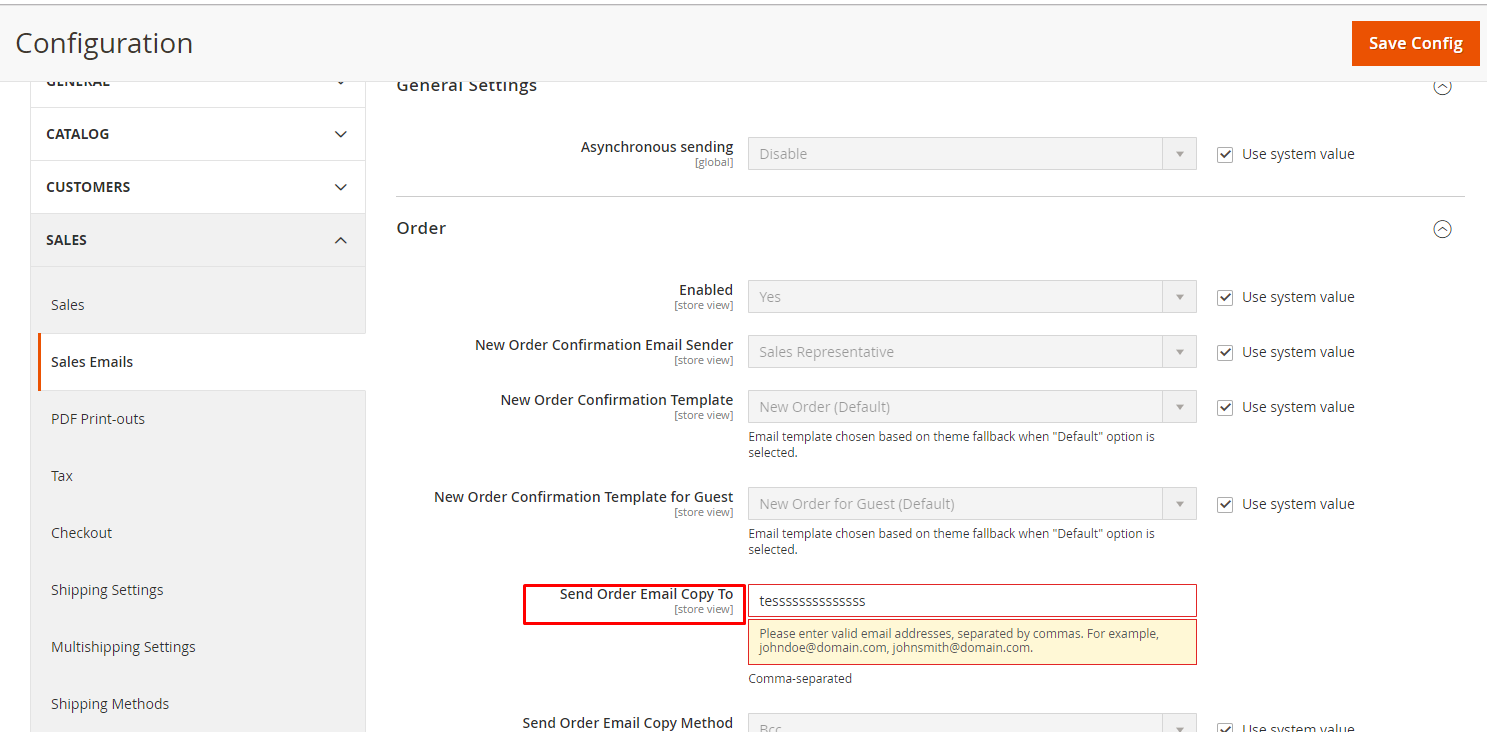Screen dimensions: 1487x732
Task: Select Sales Emails in the sidebar
Action: [92, 361]
